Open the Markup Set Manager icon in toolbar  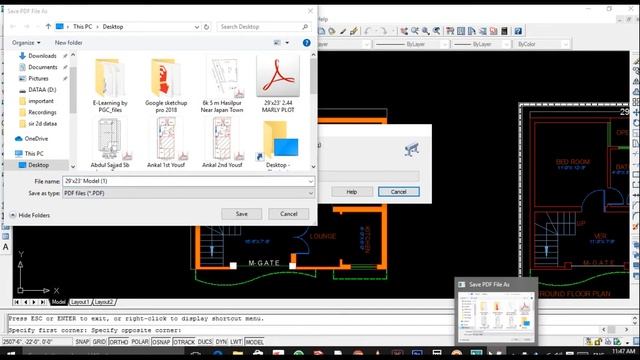493,31
